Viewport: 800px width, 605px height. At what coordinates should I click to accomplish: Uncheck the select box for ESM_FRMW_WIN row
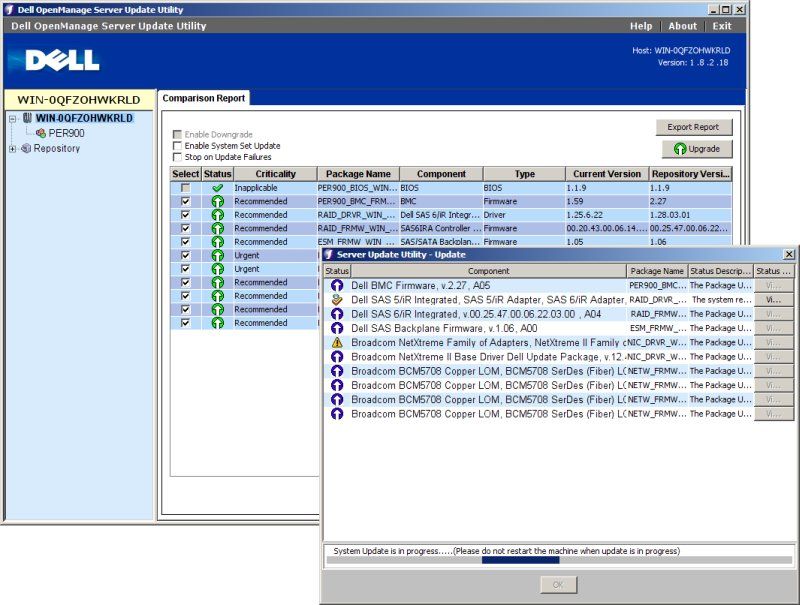pyautogui.click(x=185, y=242)
